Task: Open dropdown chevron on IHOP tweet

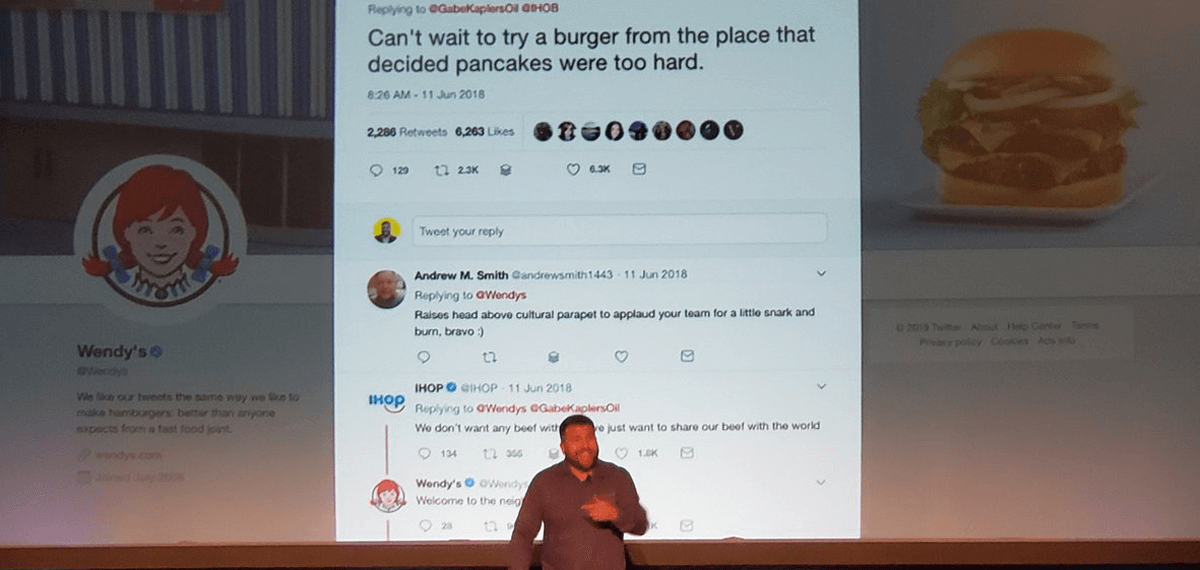Action: tap(822, 386)
